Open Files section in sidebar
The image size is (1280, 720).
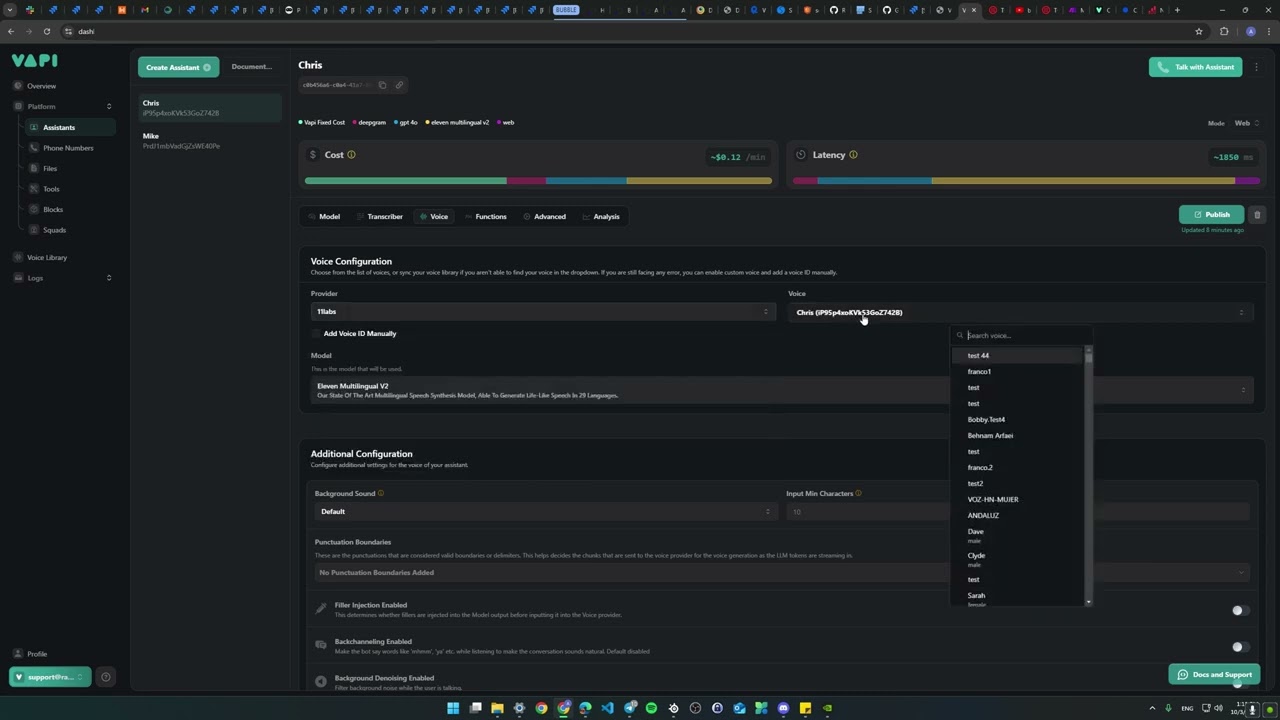[x=50, y=168]
